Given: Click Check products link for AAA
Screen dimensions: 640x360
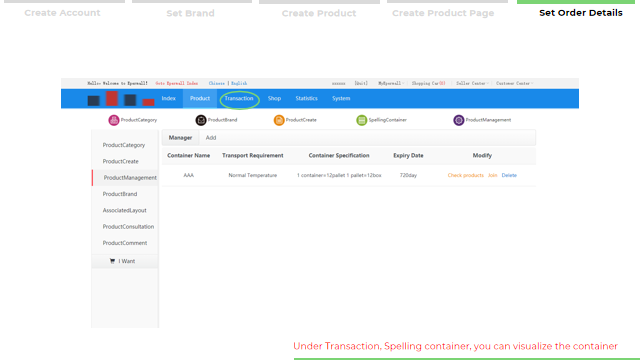Looking at the screenshot, I should [x=465, y=176].
